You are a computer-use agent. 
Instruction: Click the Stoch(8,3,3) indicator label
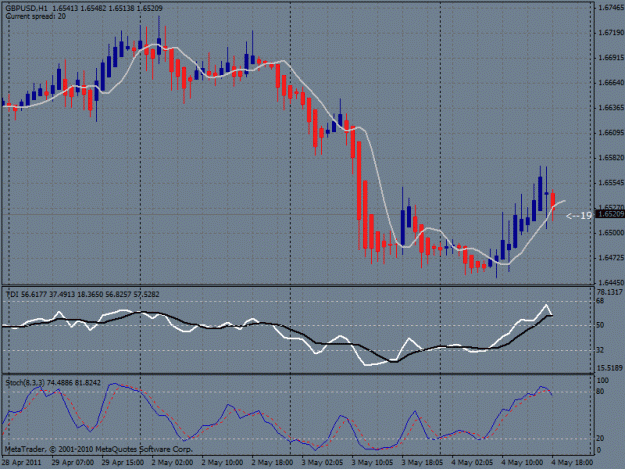[53, 383]
